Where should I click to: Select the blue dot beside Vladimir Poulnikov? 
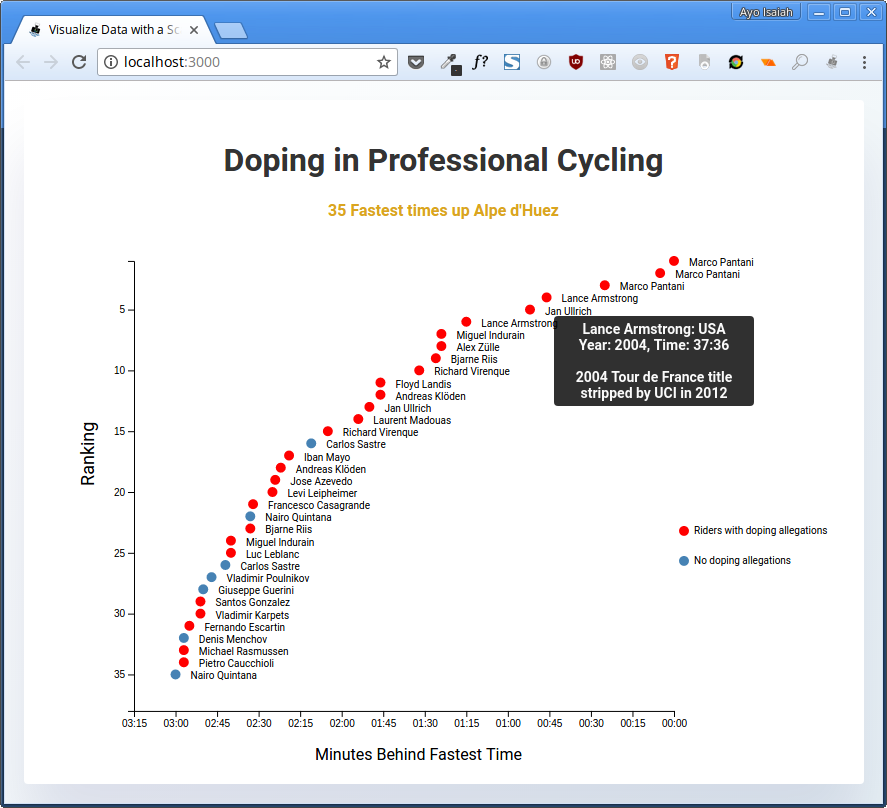[212, 577]
